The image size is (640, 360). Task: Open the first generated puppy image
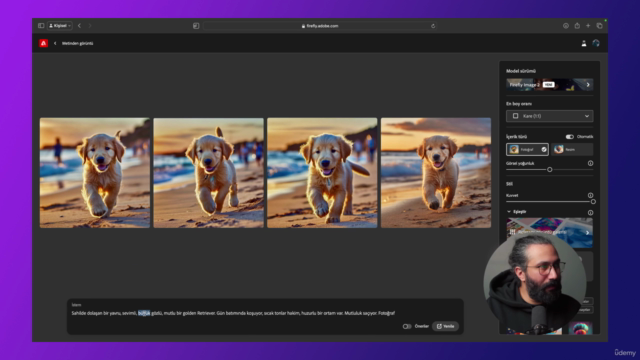click(95, 173)
